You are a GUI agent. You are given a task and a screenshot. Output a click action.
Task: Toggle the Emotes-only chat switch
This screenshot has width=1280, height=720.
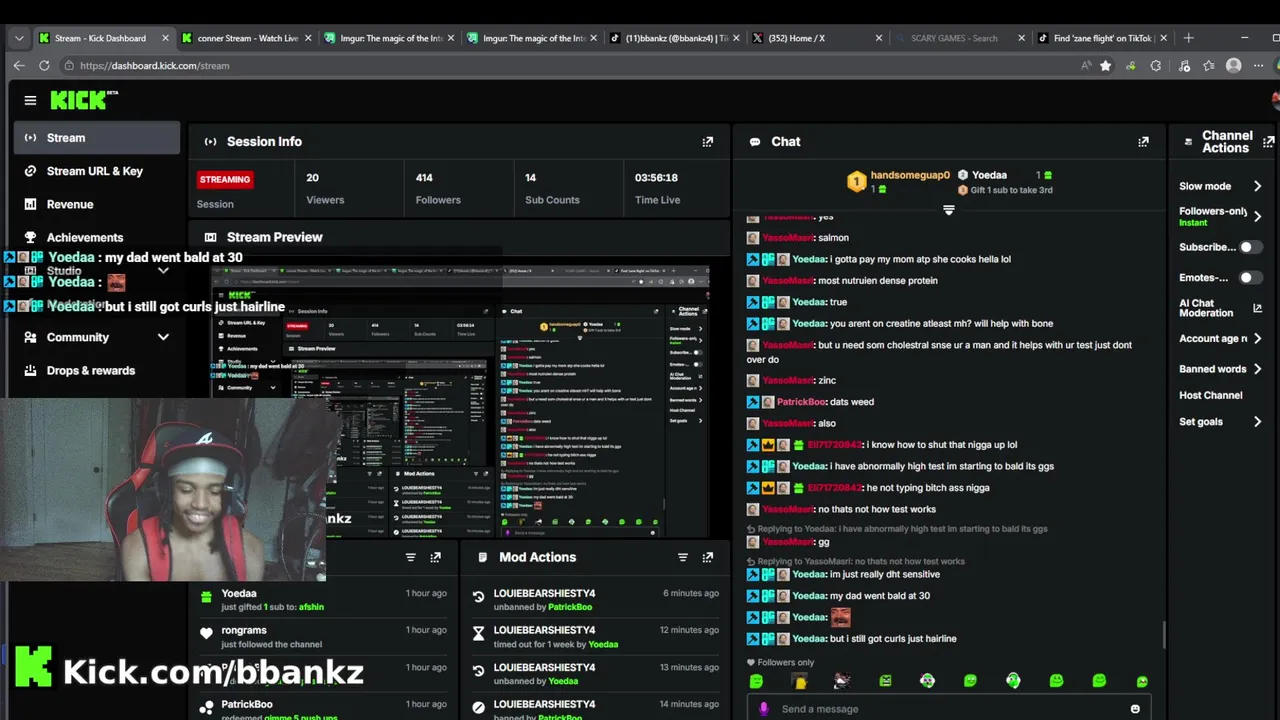(x=1251, y=278)
